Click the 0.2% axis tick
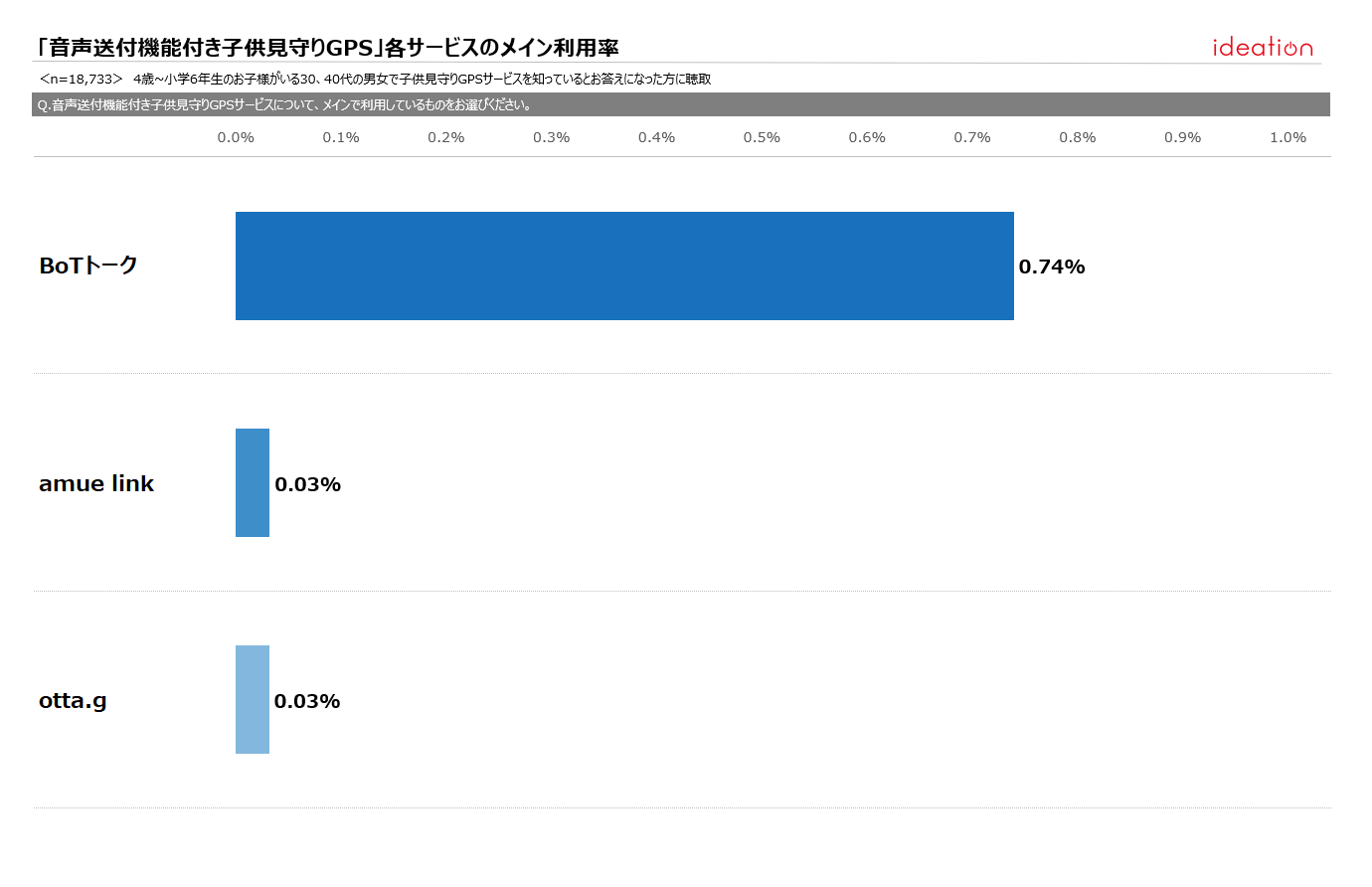This screenshot has width=1372, height=887. 446,137
